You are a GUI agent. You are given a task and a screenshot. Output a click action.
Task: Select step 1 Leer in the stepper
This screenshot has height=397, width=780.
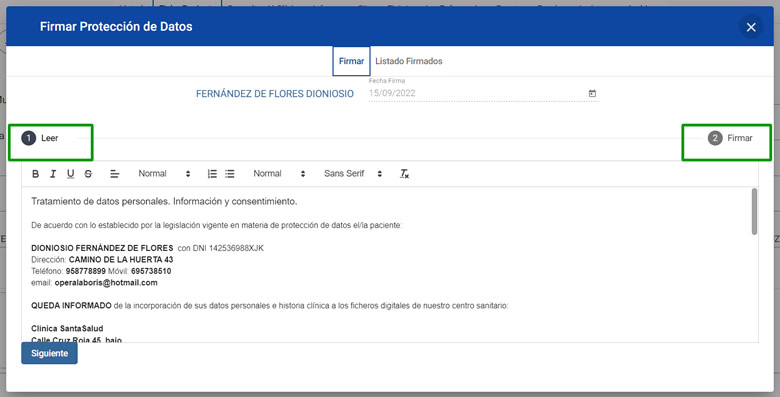40,138
